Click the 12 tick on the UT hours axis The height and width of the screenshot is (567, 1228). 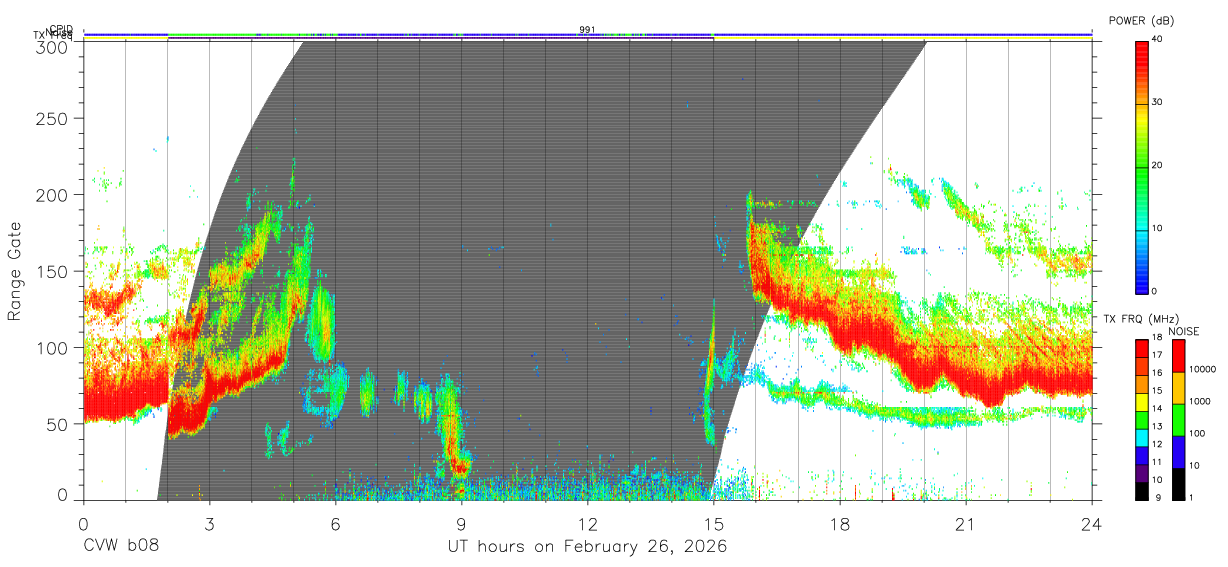click(x=587, y=523)
